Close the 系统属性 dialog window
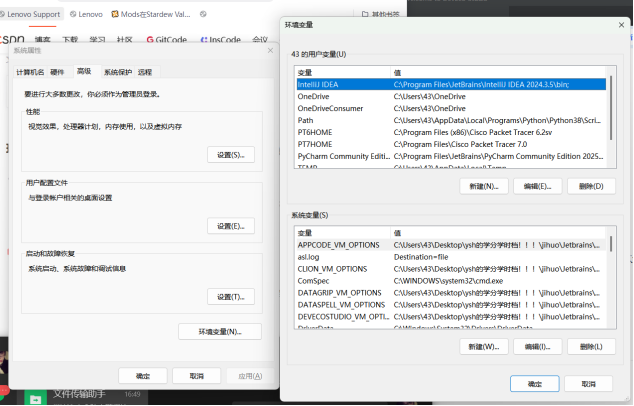Screen dimensions: 634x406 271,51
